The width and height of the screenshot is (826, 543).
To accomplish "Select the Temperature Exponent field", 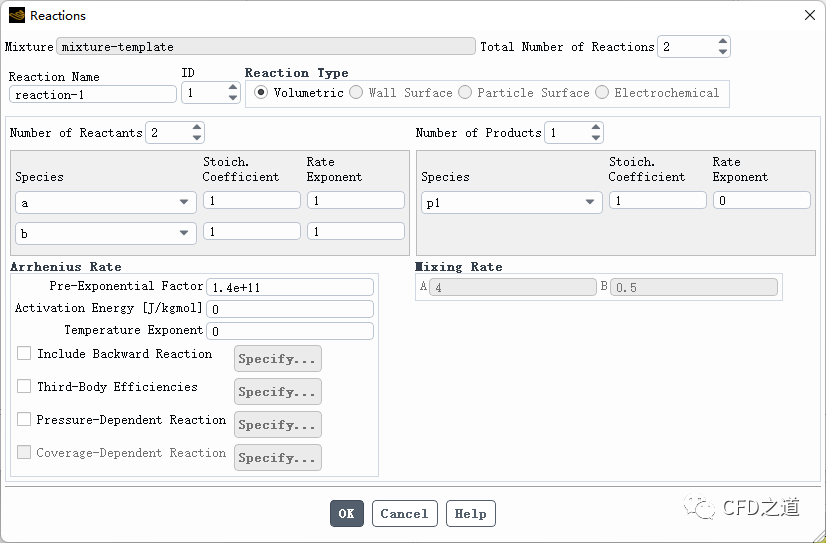I will (x=289, y=331).
